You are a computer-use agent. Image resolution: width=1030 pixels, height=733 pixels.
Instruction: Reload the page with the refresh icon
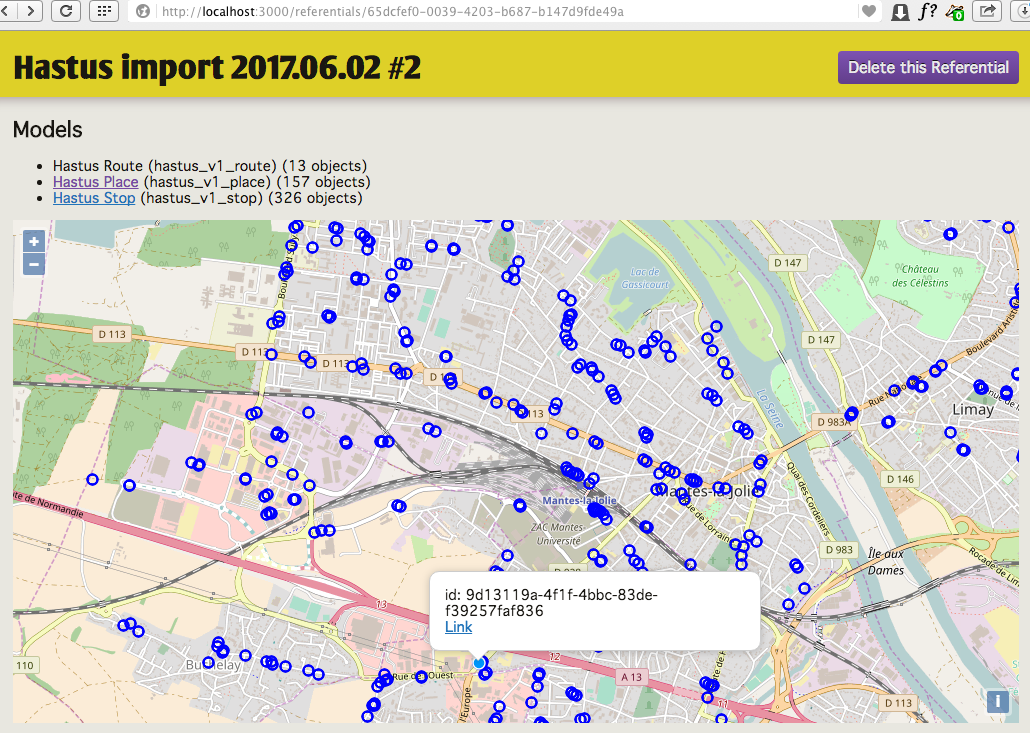pos(66,11)
